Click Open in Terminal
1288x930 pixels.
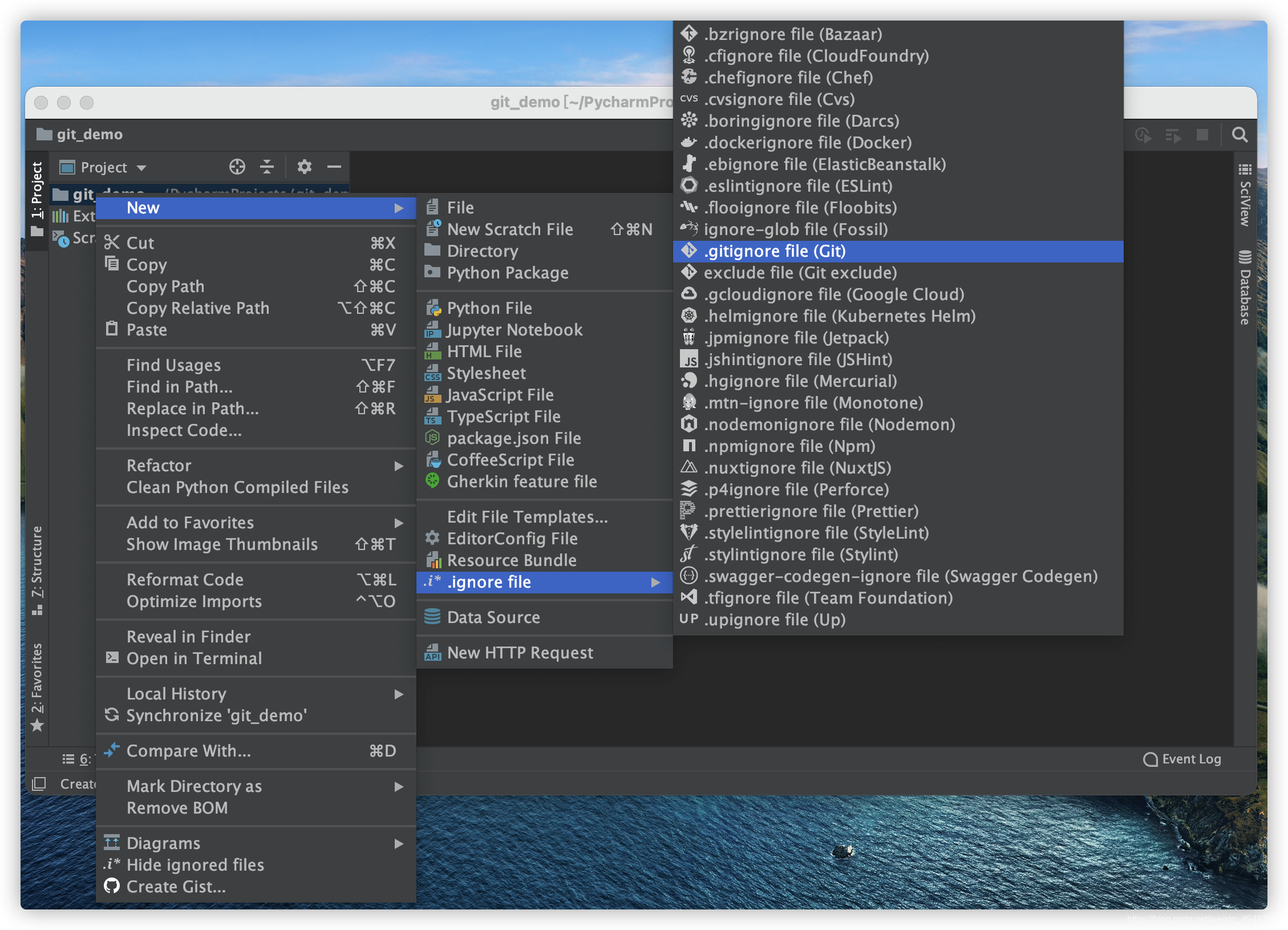tap(256, 658)
